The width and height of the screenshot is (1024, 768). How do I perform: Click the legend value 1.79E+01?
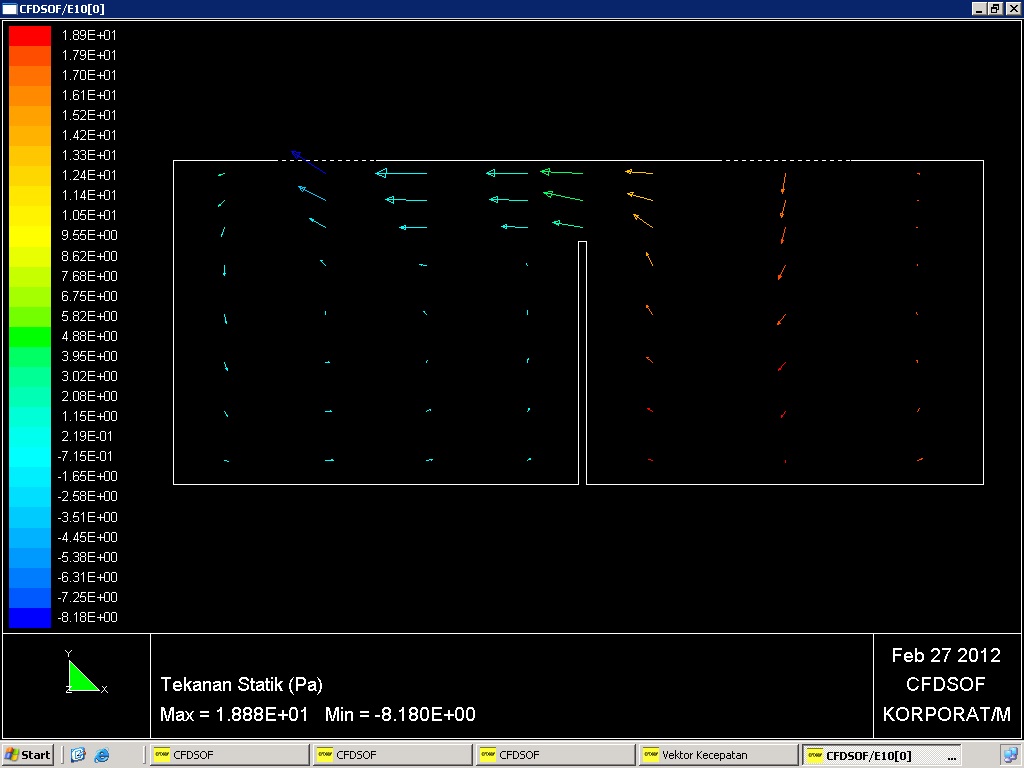[89, 56]
